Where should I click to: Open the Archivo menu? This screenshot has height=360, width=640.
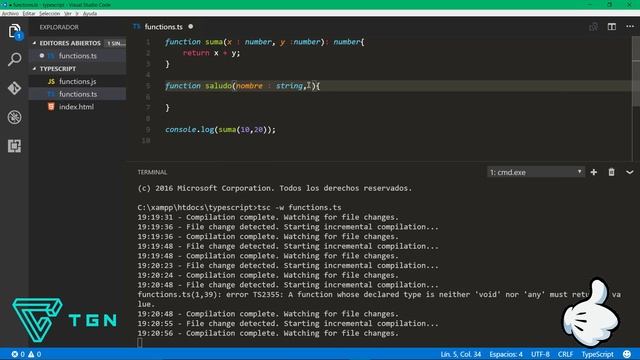click(x=10, y=13)
